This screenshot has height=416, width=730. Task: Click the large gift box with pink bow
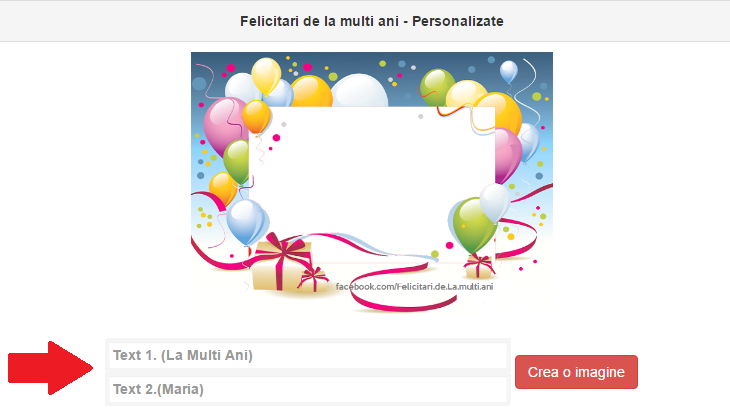[x=280, y=262]
